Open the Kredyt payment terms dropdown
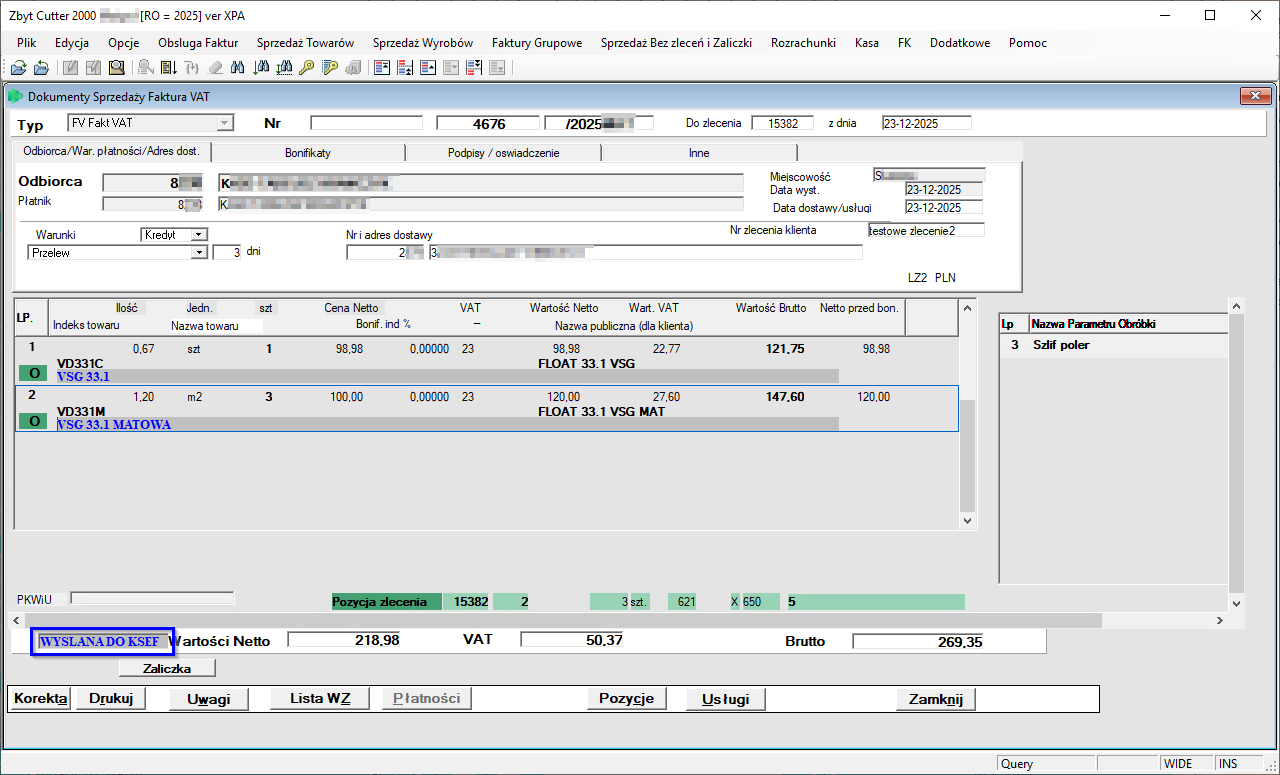The height and width of the screenshot is (775, 1280). pos(199,234)
